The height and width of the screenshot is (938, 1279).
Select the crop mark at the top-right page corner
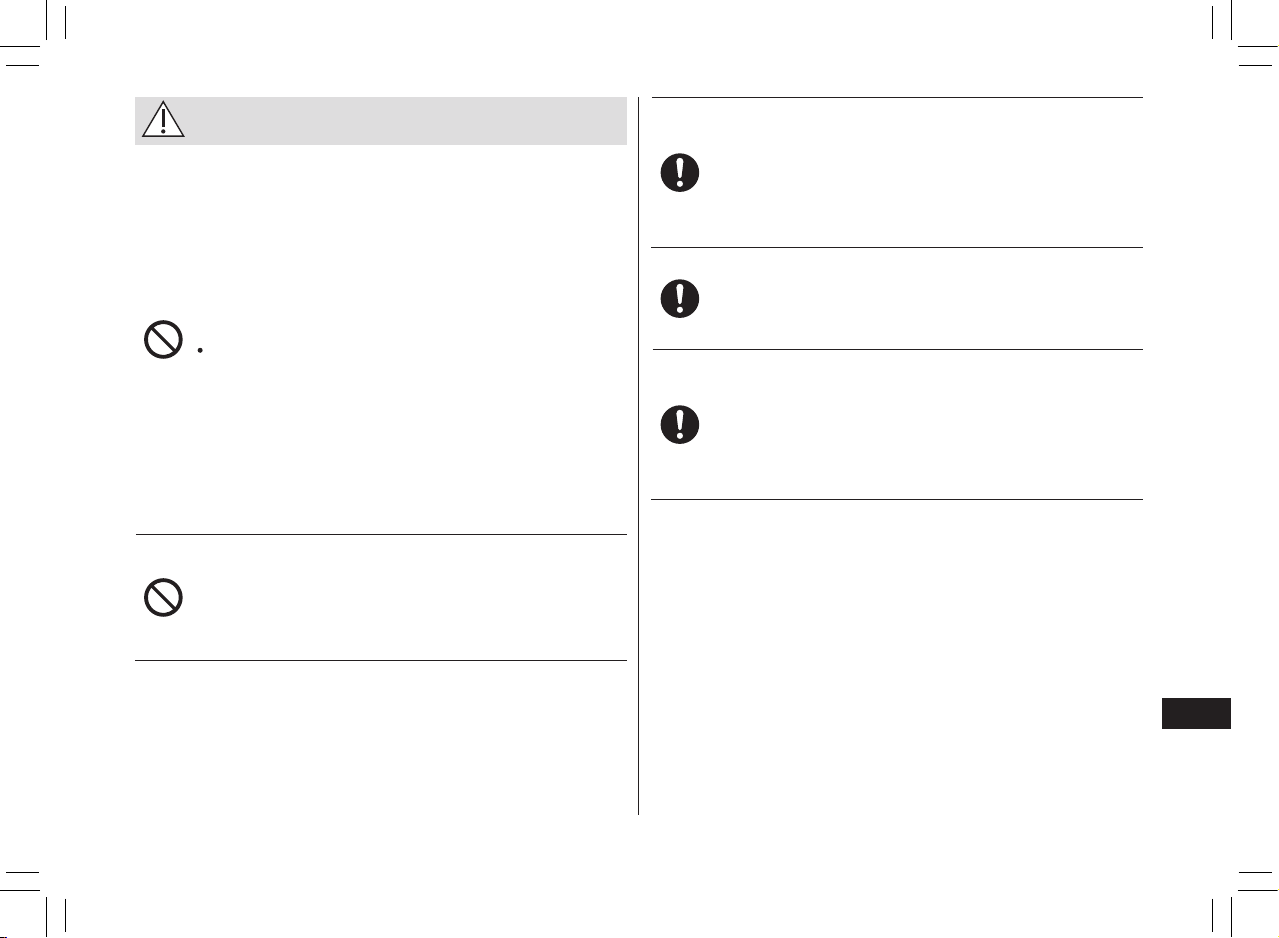coord(1239,40)
